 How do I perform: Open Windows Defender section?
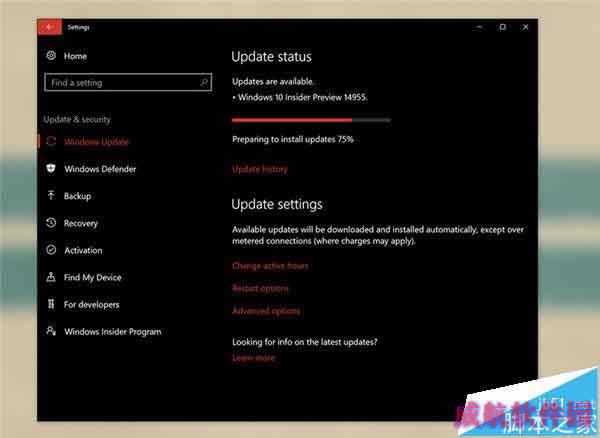point(100,169)
